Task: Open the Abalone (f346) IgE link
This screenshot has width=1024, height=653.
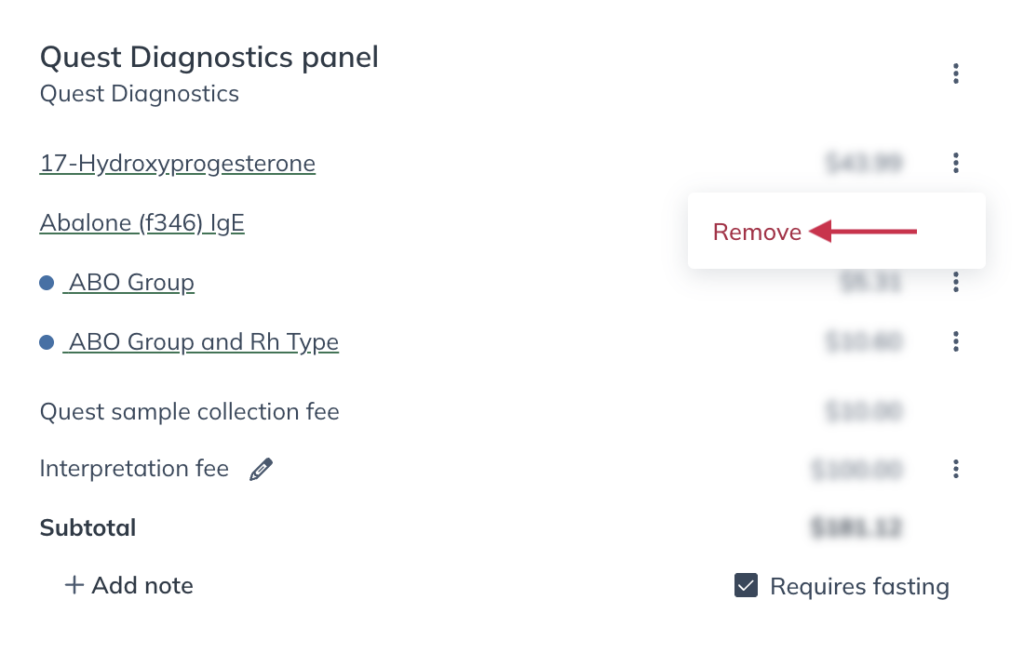Action: tap(142, 223)
